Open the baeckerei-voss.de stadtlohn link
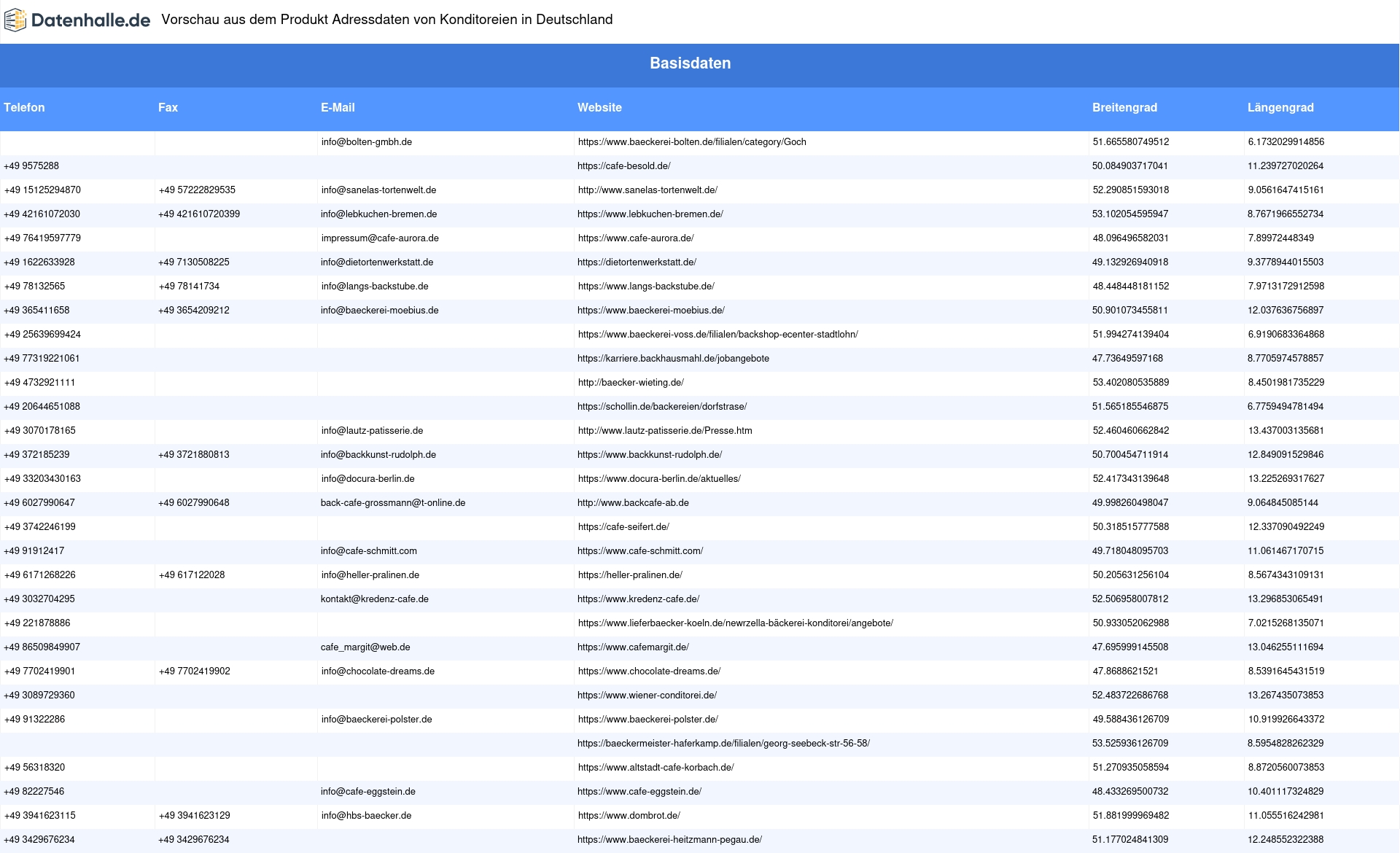 point(718,335)
